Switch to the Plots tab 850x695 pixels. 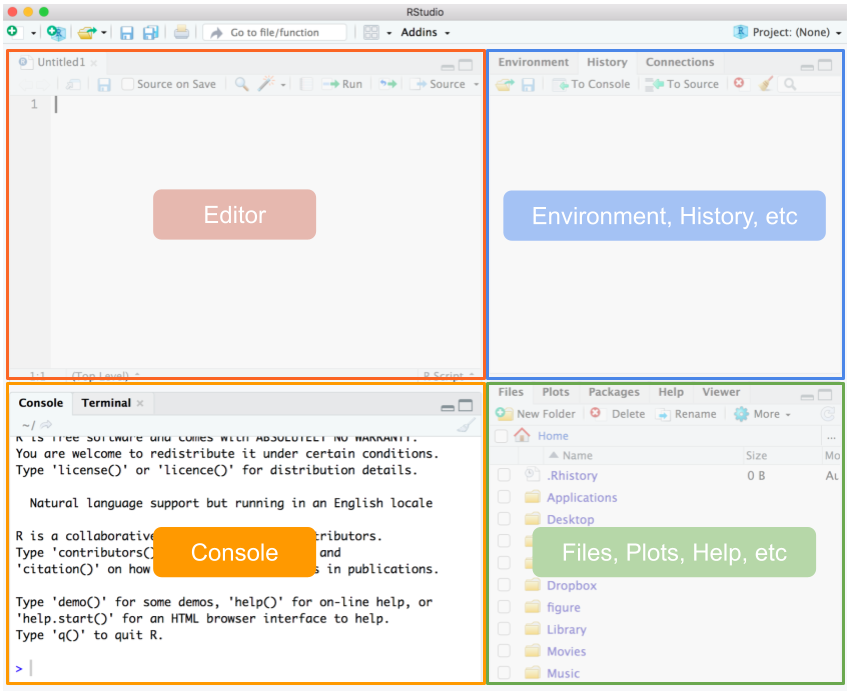(556, 392)
